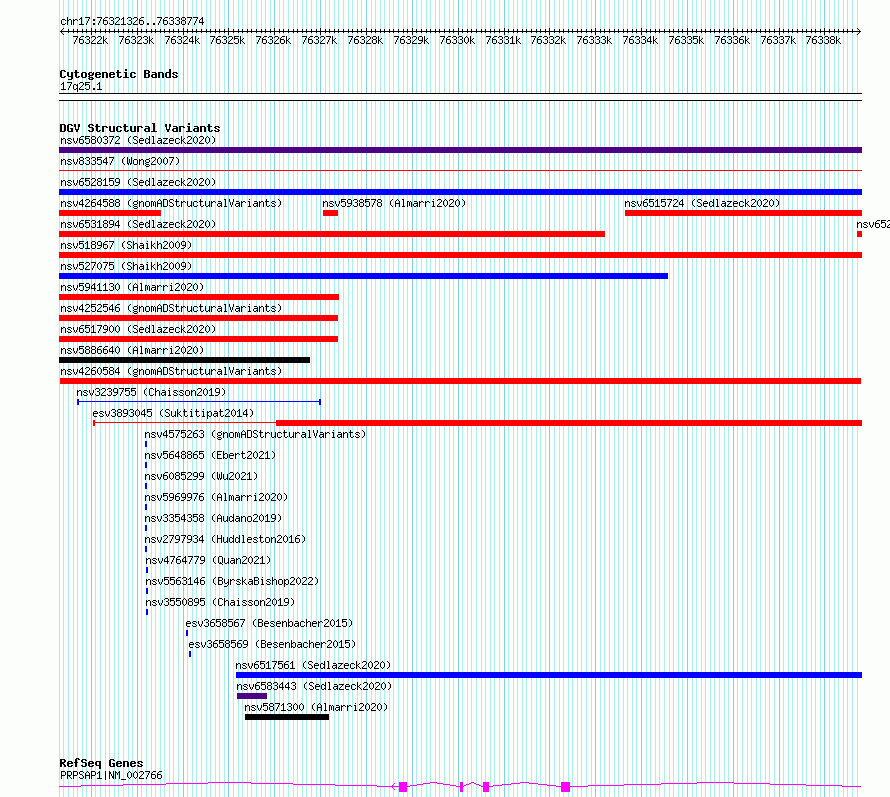Select the purple nsv6583443 variant bar
The height and width of the screenshot is (797, 890).
click(x=252, y=696)
